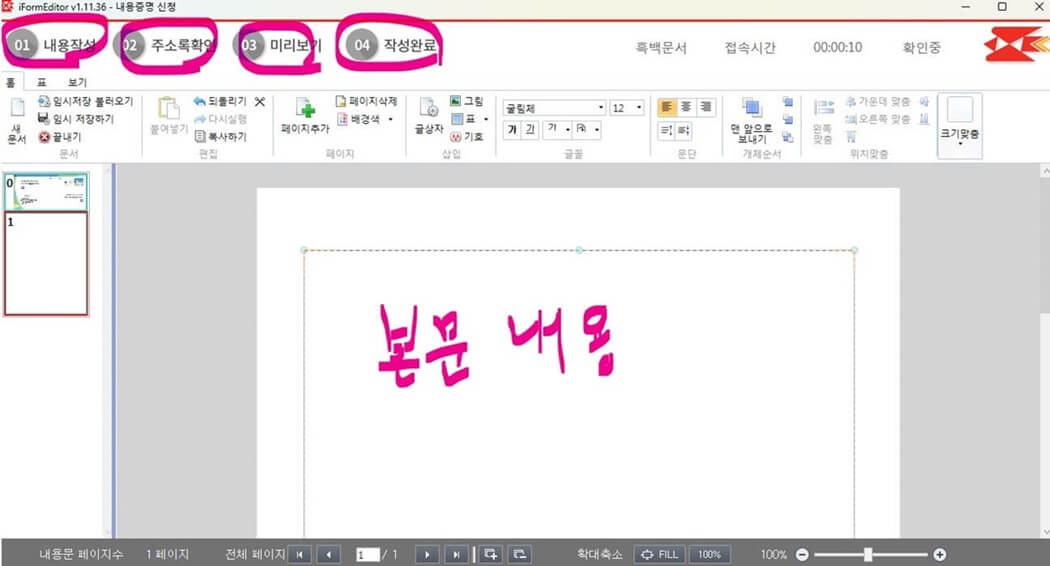Click line spacing decrease icon in 문단
Image resolution: width=1050 pixels, height=566 pixels.
point(684,131)
